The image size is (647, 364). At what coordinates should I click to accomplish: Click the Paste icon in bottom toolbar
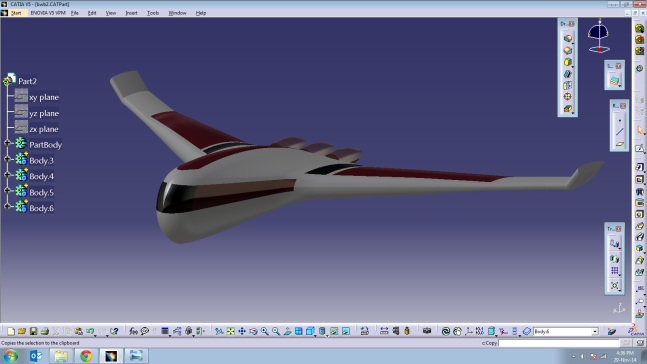pyautogui.click(x=78, y=331)
